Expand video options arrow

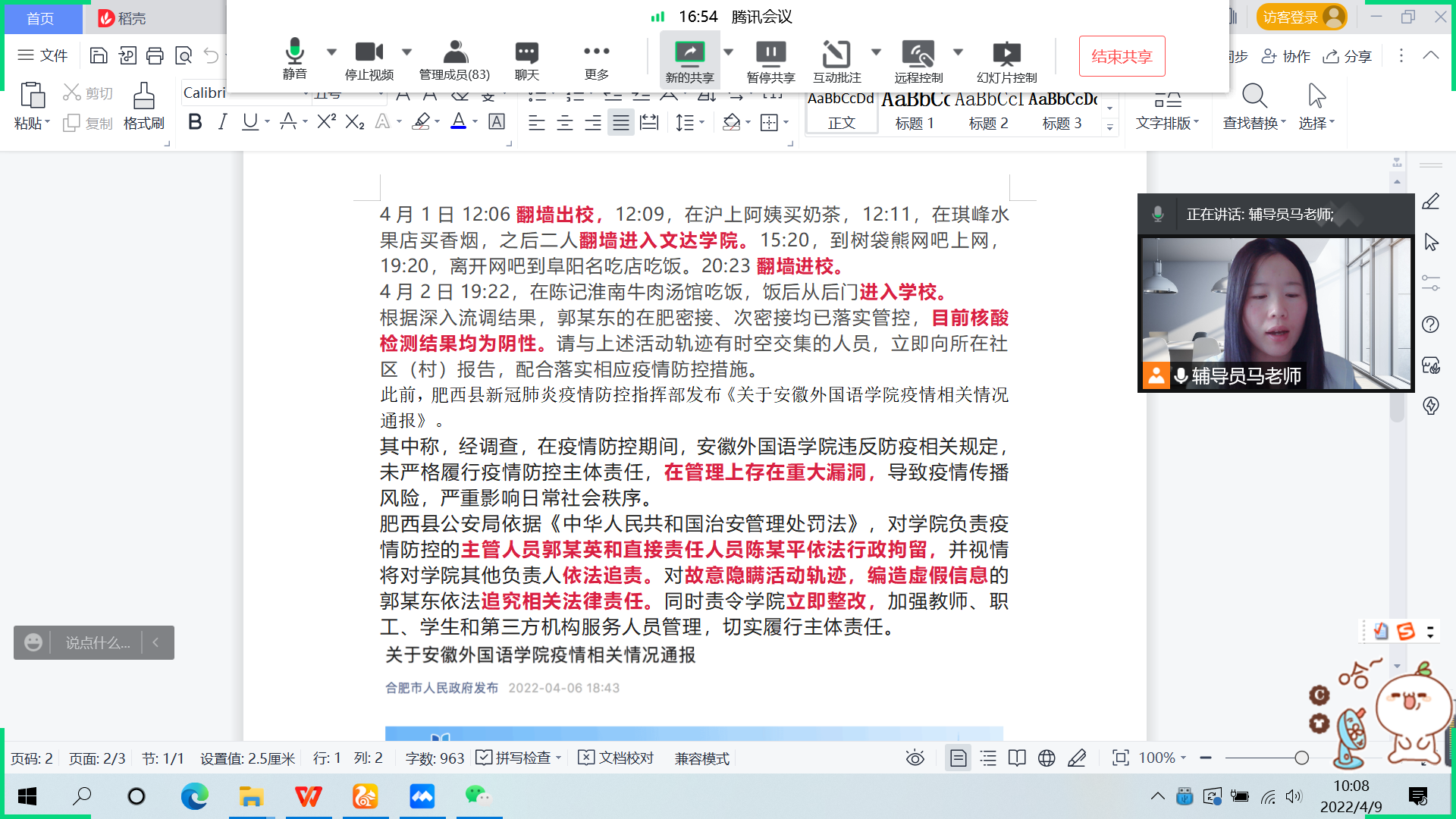(406, 52)
